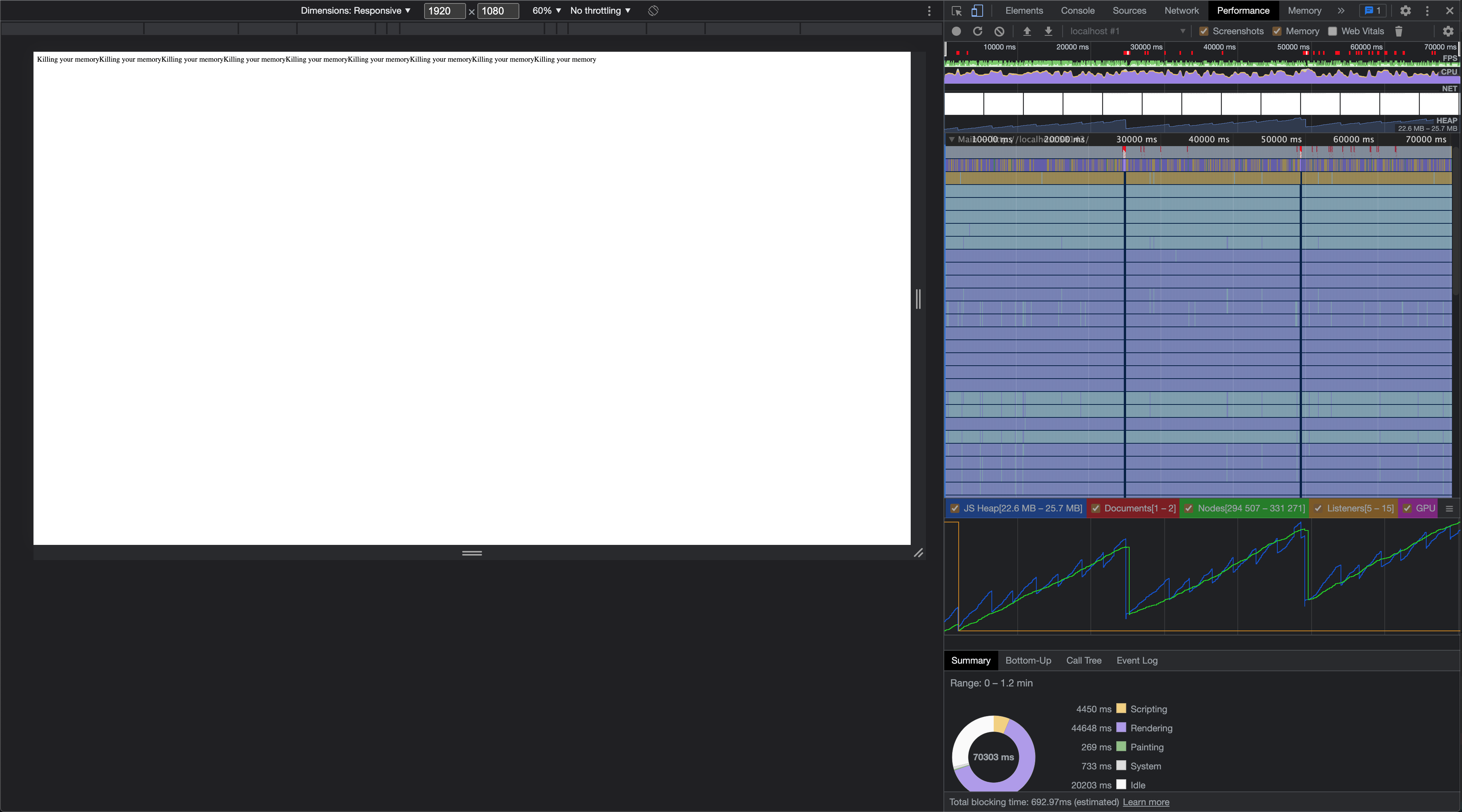Switch to the Network tab

point(1181,11)
